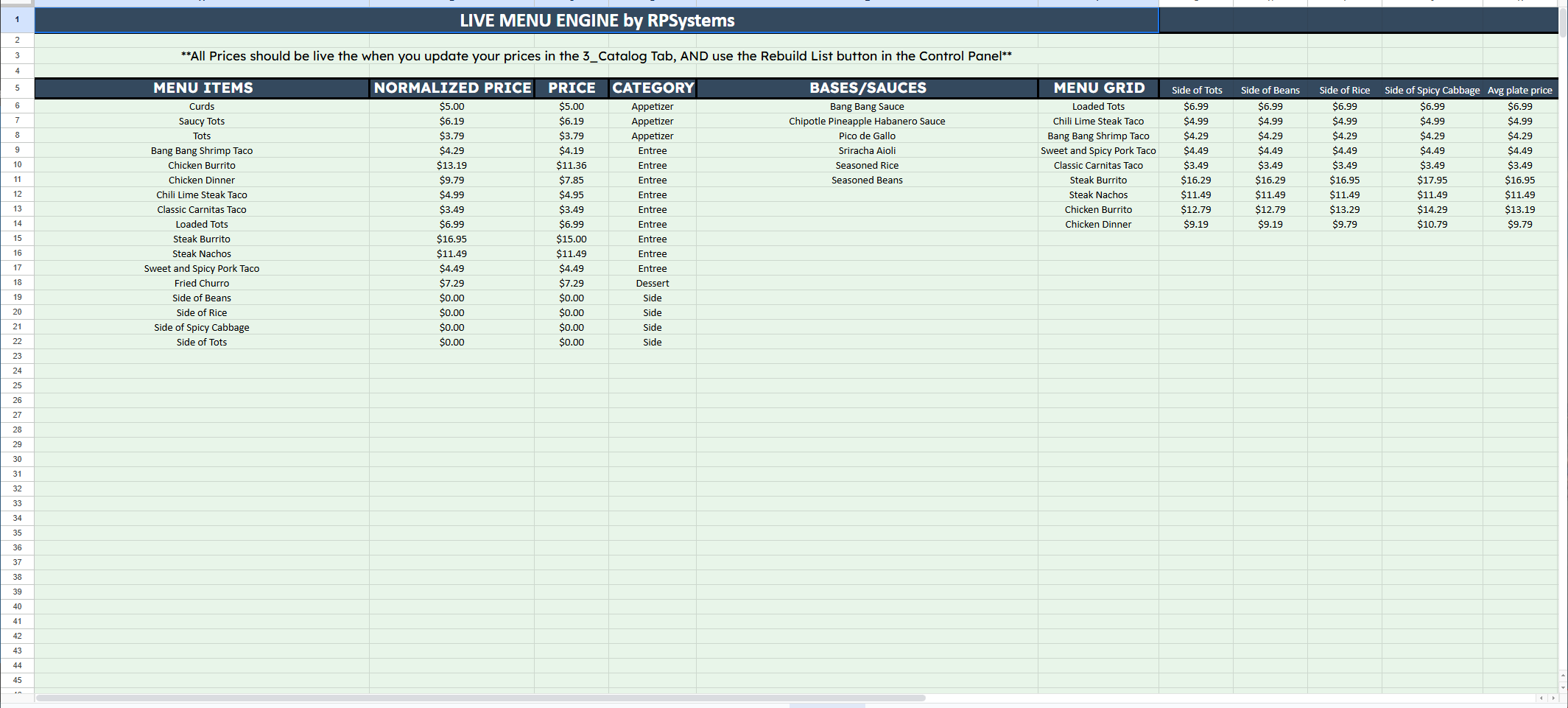1568x708 pixels.
Task: Click the horizontal scrollbar right arrow
Action: (x=1551, y=696)
